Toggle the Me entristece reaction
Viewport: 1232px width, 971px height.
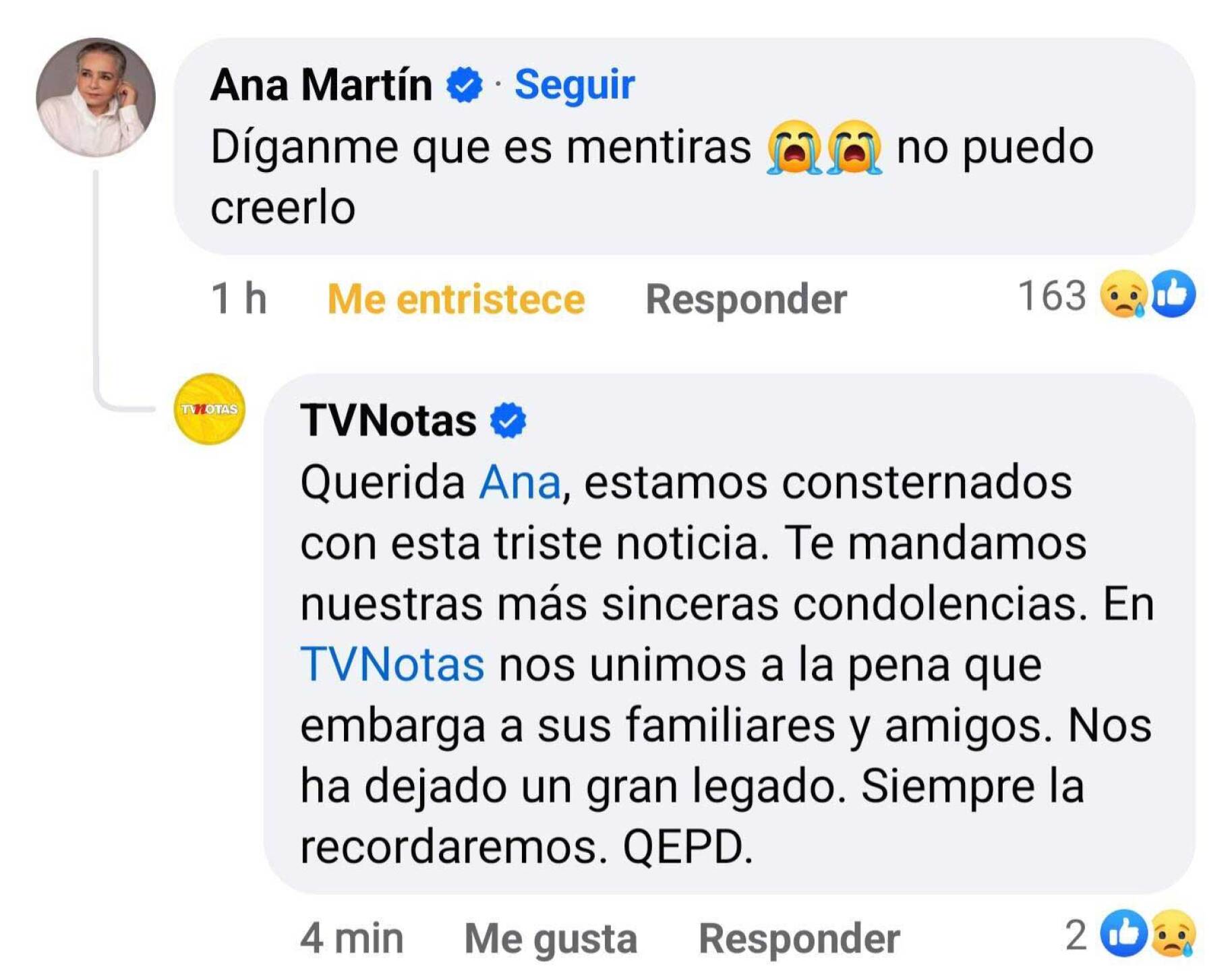click(x=456, y=299)
